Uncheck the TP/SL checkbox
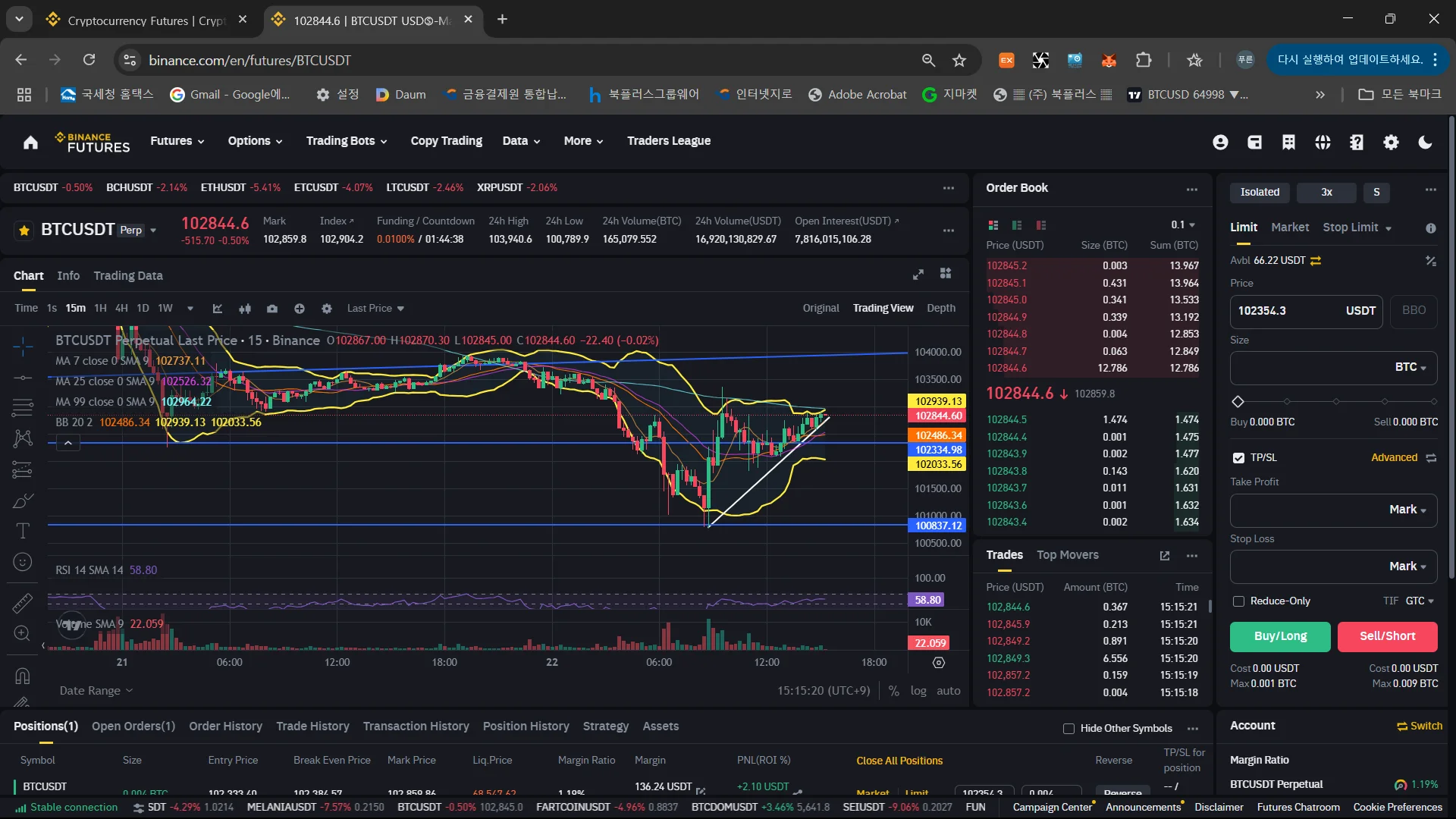Screen dimensions: 1456x819 (x=1238, y=458)
